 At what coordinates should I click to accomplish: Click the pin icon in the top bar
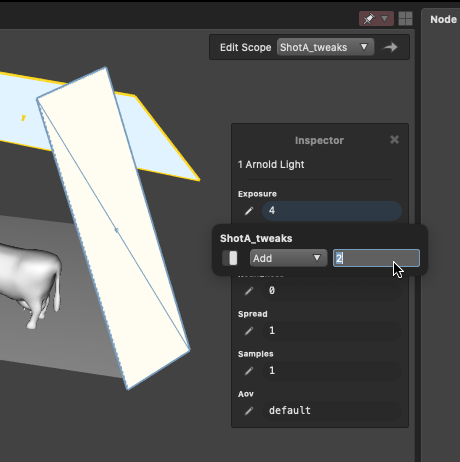tap(369, 19)
